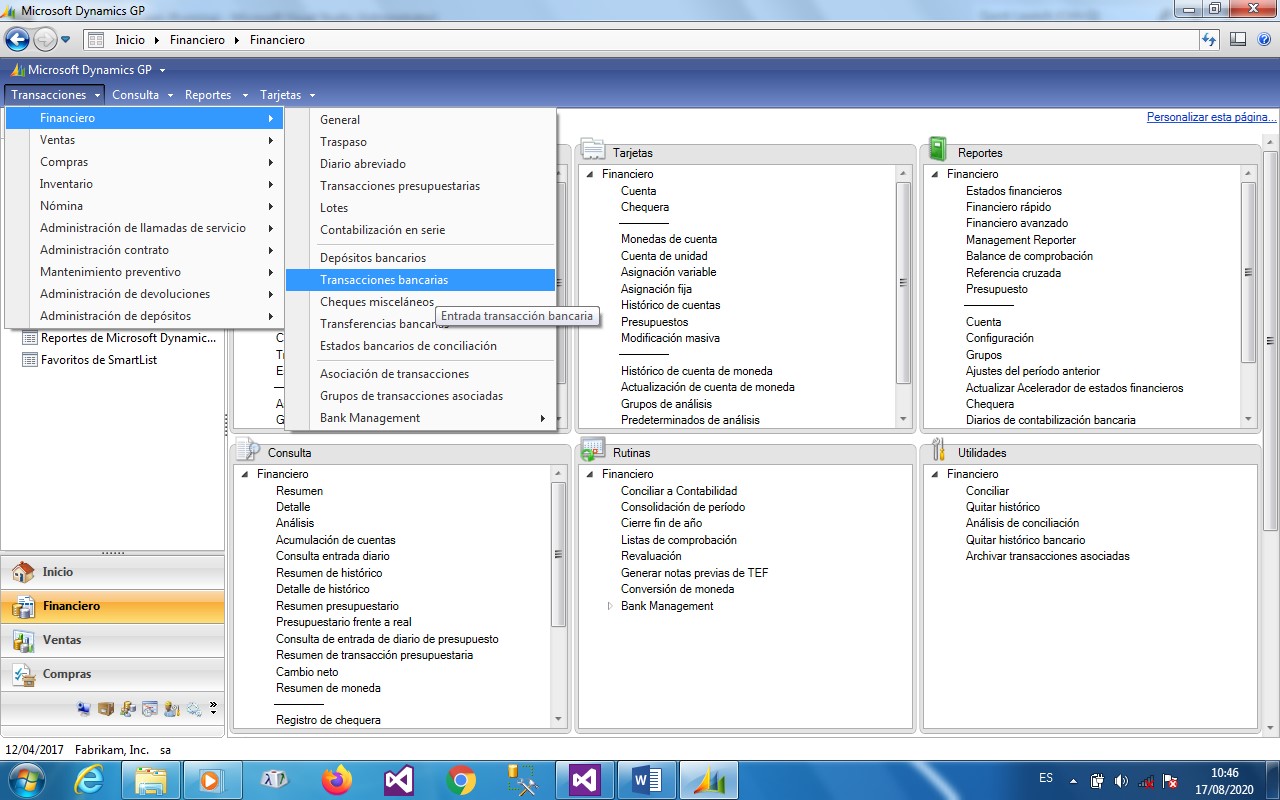Open the Consulta menu
This screenshot has width=1280, height=800.
141,95
